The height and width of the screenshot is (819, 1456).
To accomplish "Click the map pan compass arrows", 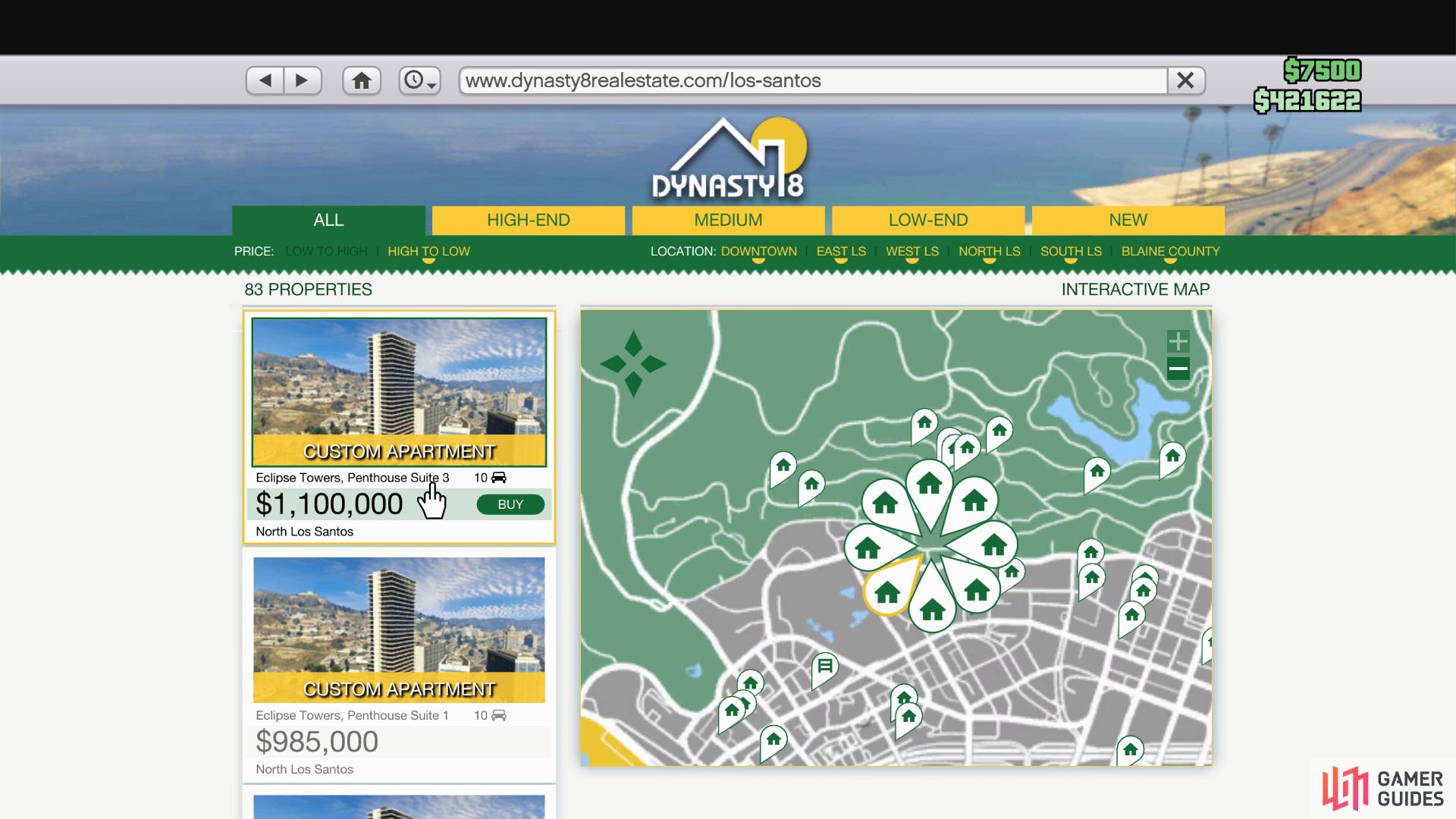I will click(x=633, y=364).
